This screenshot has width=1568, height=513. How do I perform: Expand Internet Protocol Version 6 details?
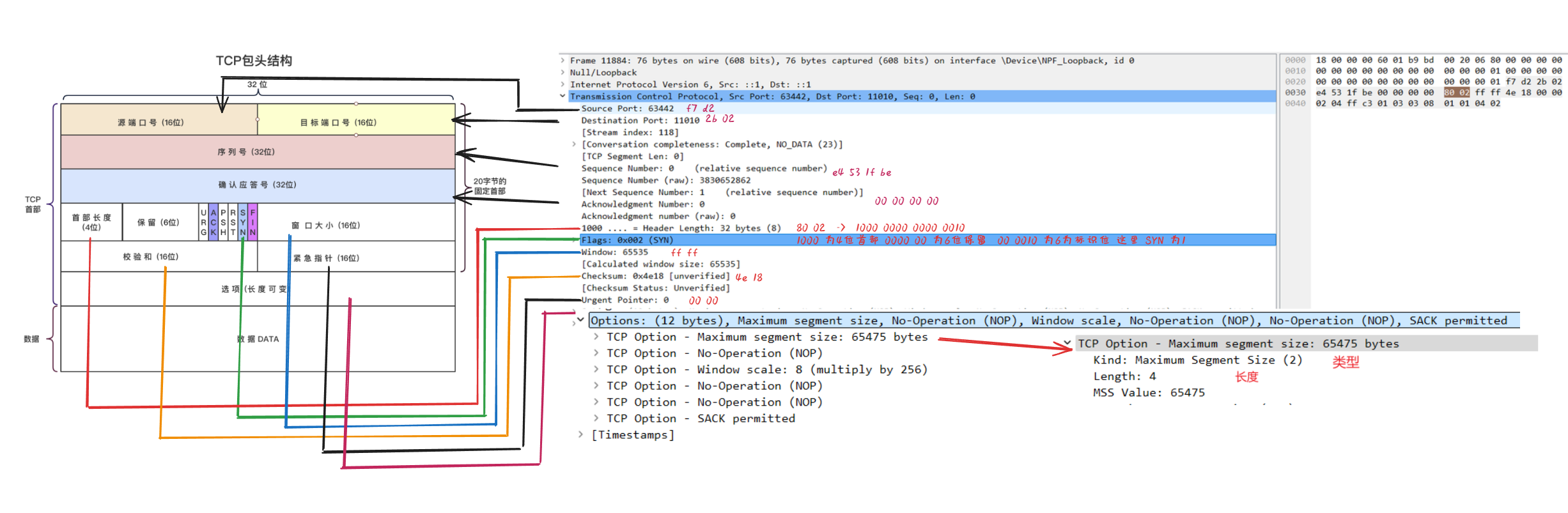563,84
